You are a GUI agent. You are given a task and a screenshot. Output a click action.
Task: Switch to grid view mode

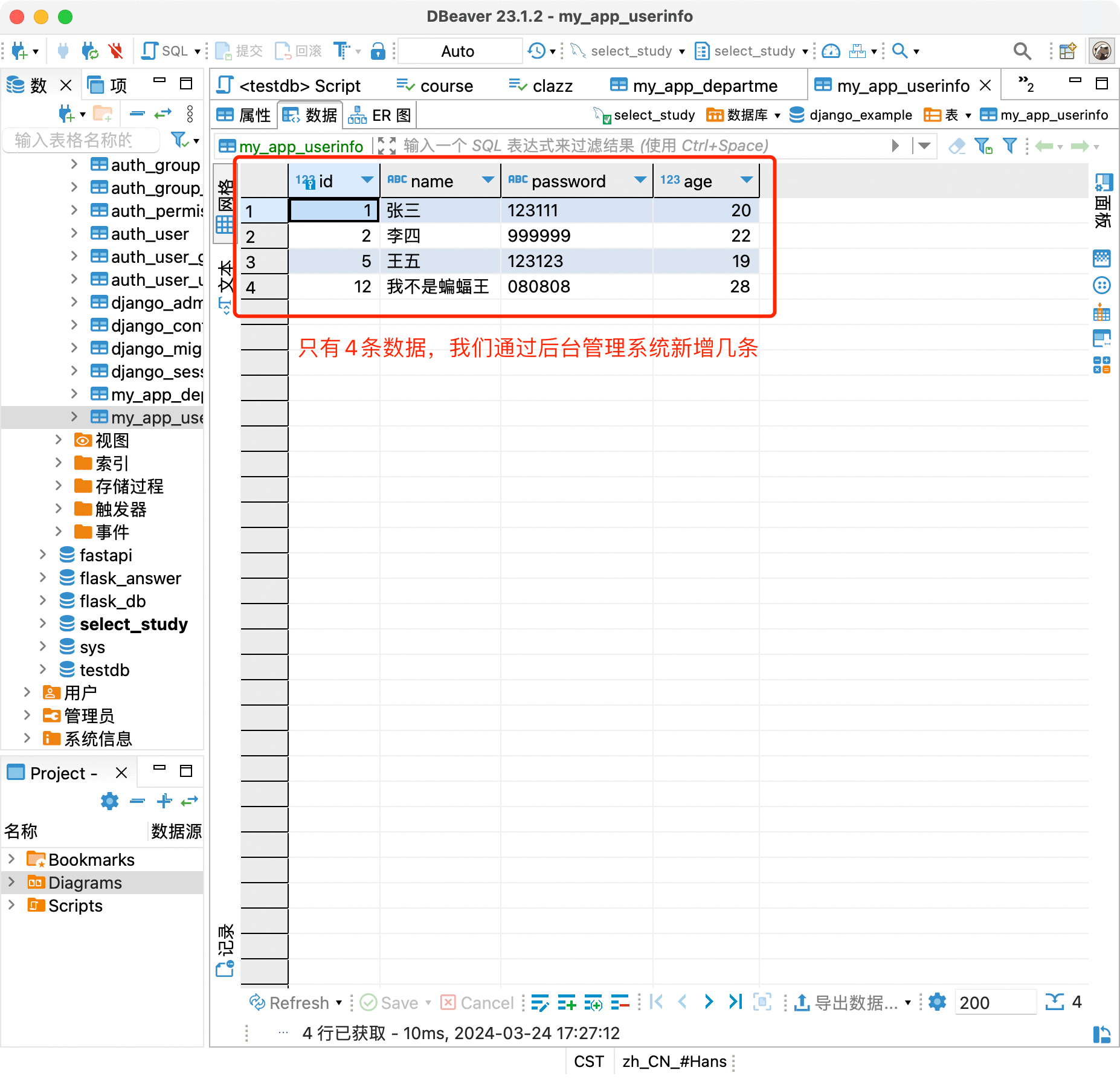click(225, 206)
